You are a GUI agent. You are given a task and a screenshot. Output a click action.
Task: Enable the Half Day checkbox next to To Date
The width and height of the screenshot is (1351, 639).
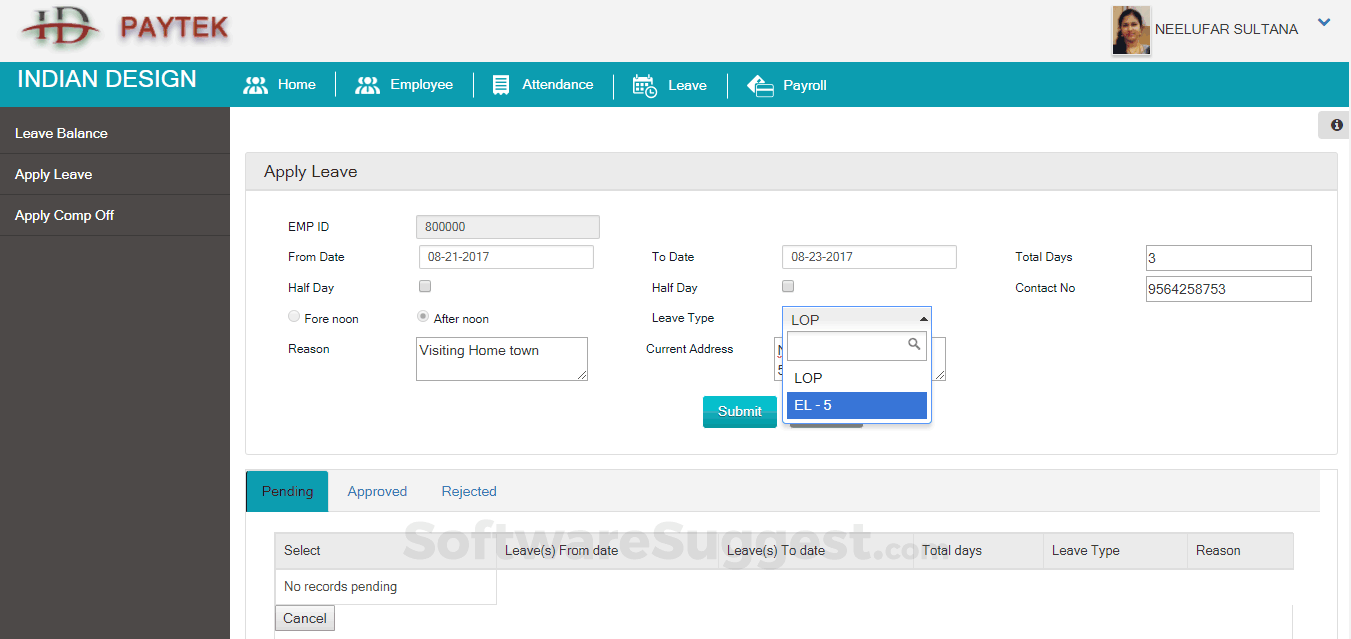pos(787,286)
